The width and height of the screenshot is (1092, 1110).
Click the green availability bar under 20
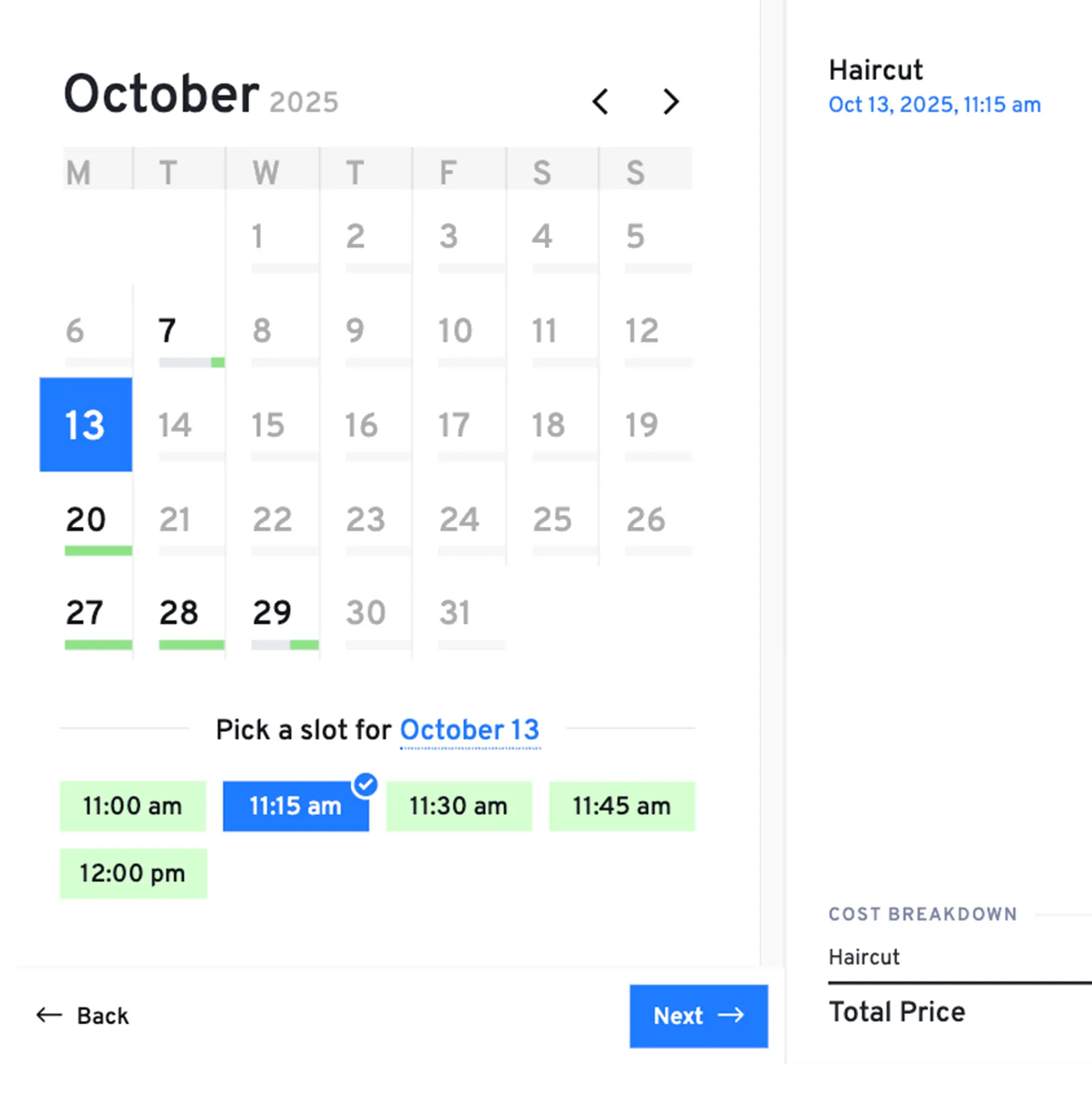coord(98,550)
